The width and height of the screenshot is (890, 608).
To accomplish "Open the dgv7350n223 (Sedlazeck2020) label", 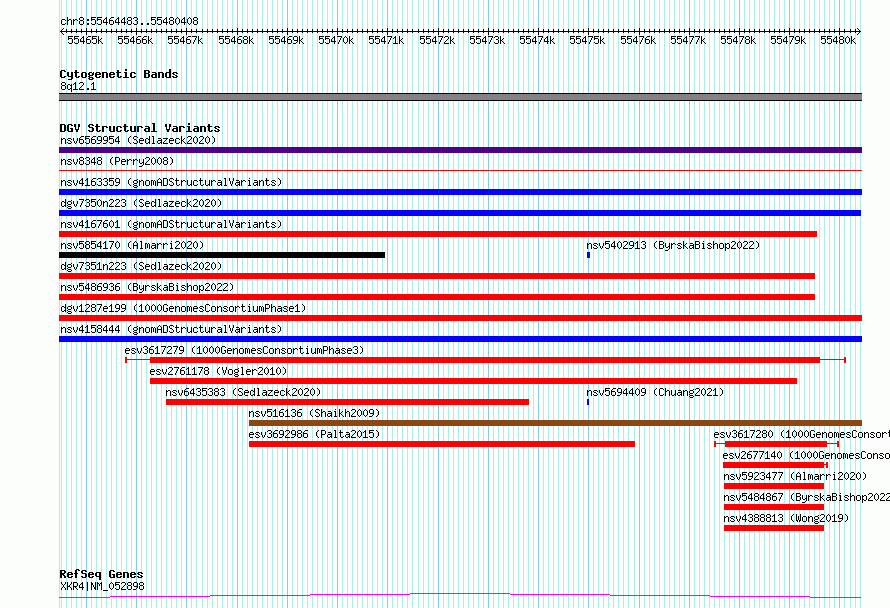I will coord(141,203).
